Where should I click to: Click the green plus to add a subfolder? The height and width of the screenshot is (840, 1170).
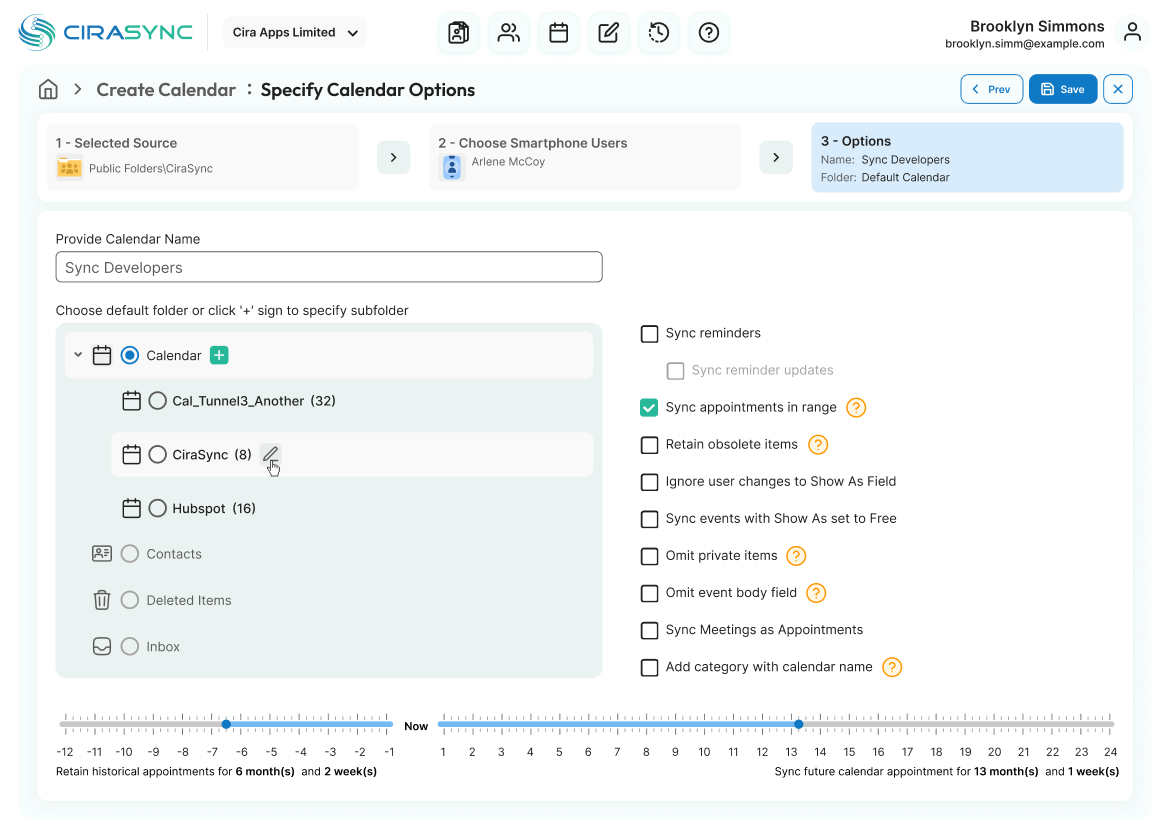219,355
